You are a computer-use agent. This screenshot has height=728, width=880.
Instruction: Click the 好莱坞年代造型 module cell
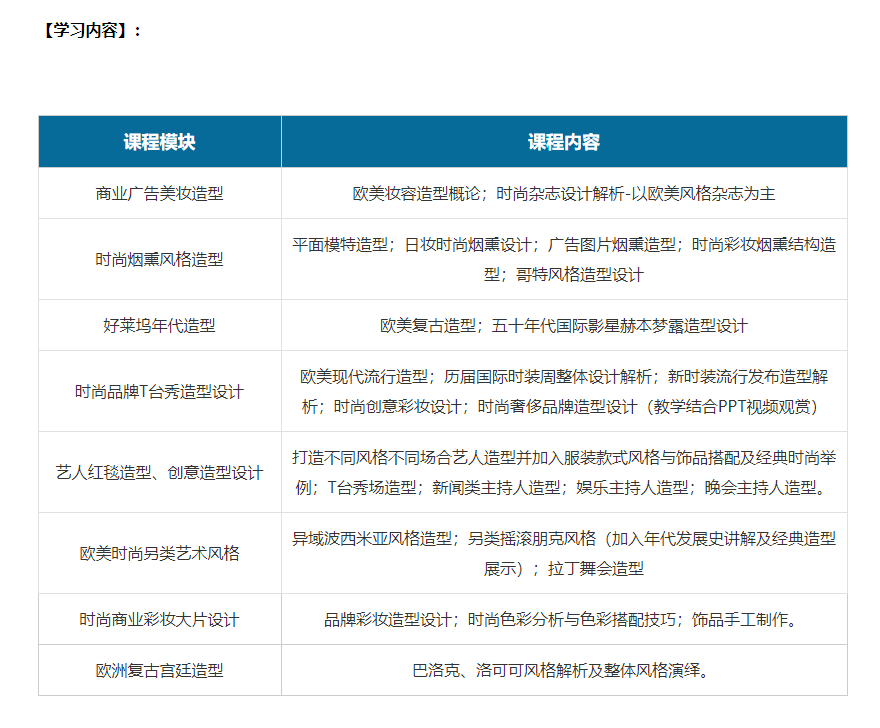[x=160, y=325]
